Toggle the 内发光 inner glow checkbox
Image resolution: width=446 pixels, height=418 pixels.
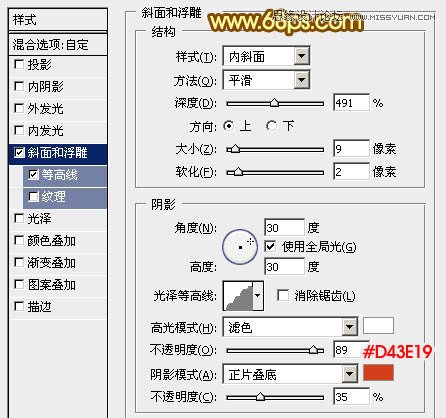click(19, 130)
